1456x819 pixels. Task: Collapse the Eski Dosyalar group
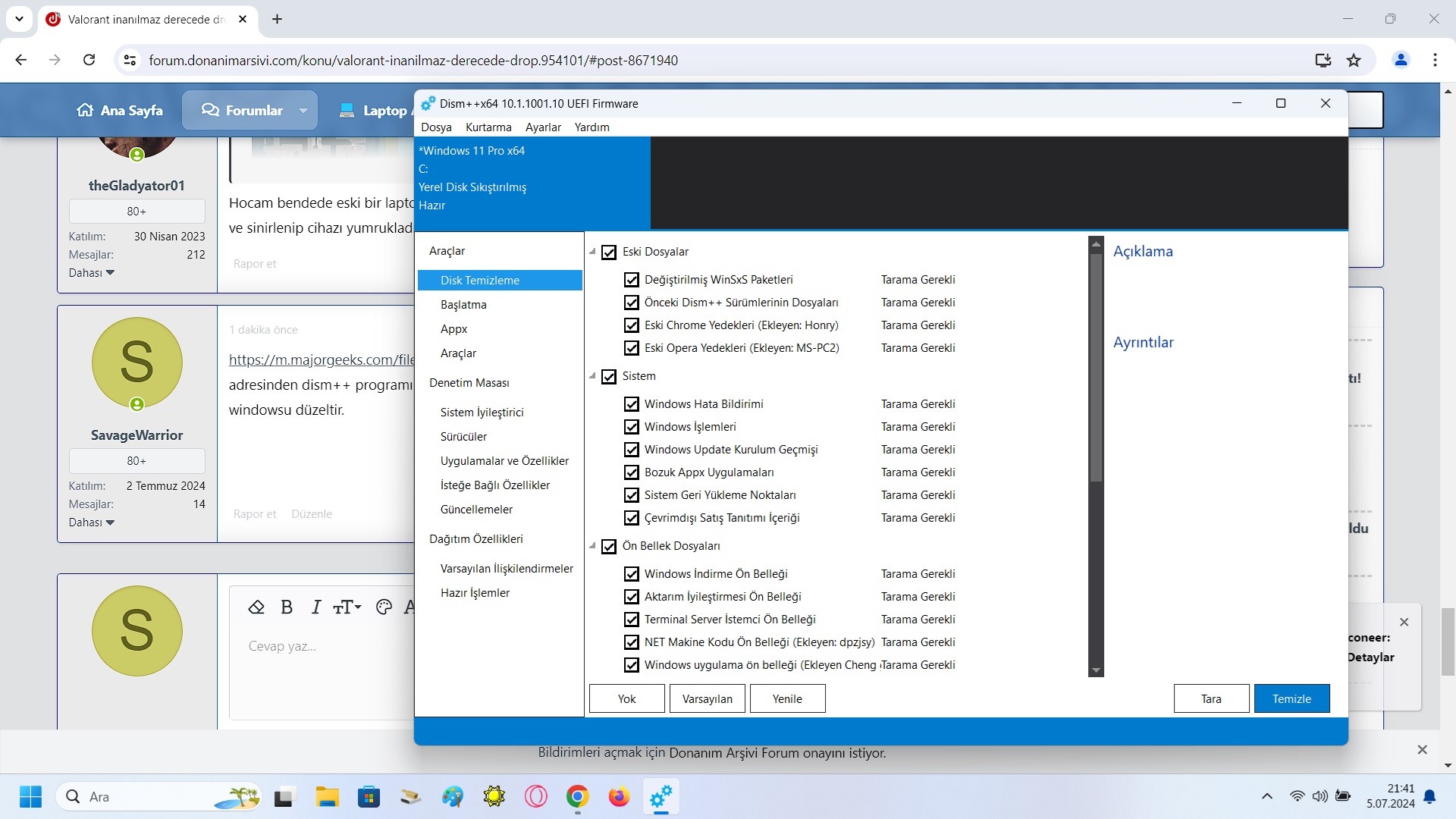pyautogui.click(x=593, y=252)
